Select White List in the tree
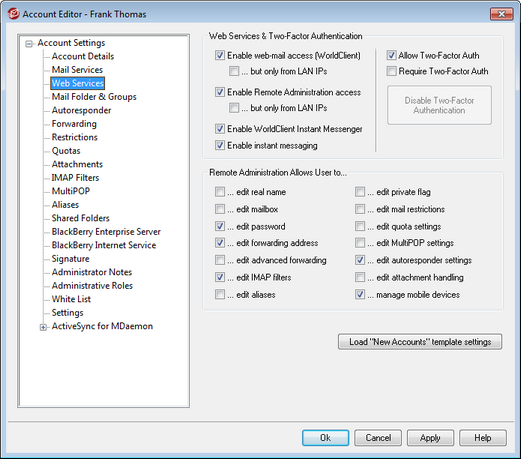521x459 pixels. tap(71, 299)
